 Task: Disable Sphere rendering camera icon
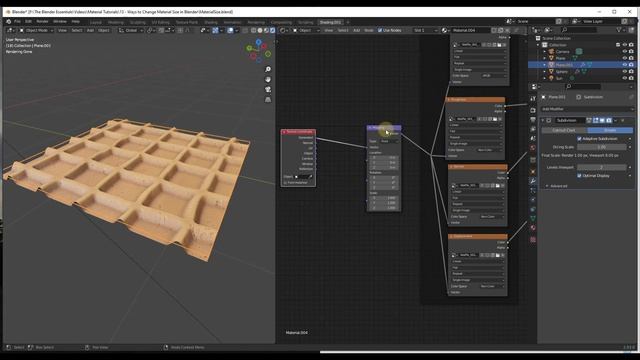[631, 71]
